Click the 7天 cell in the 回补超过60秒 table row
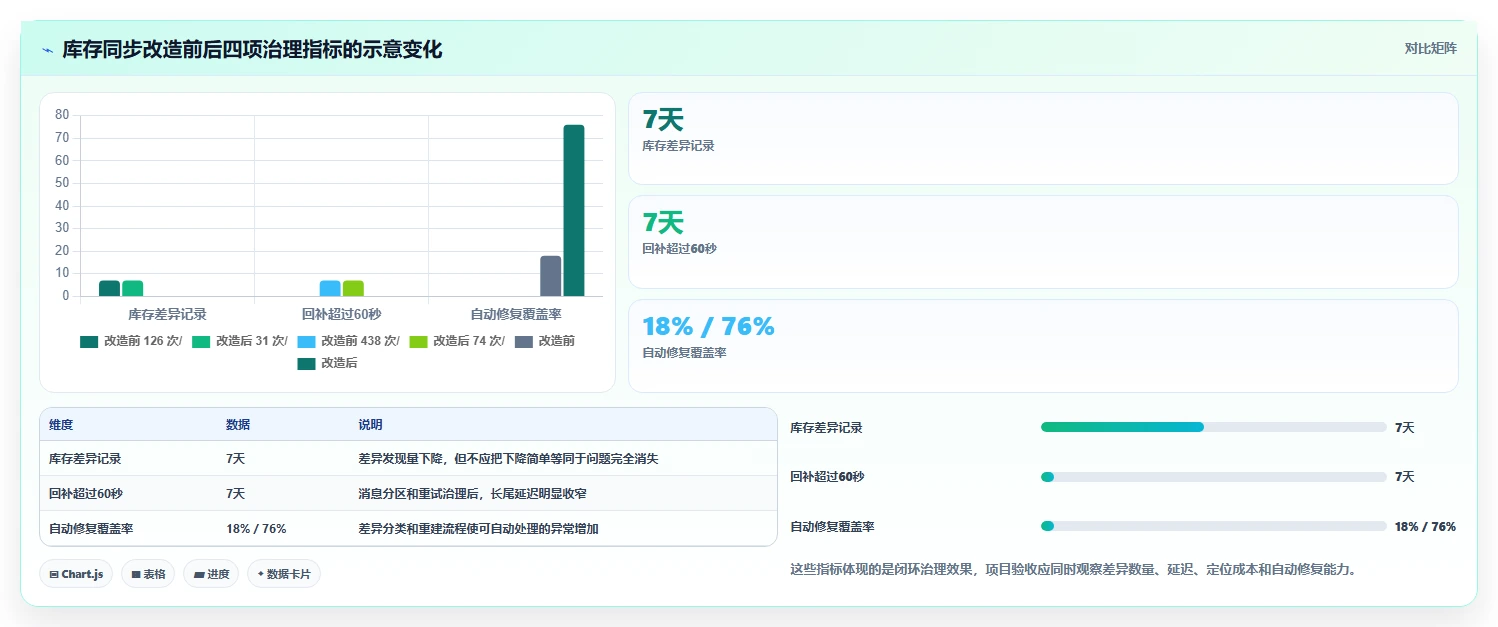This screenshot has width=1498, height=627. point(236,494)
